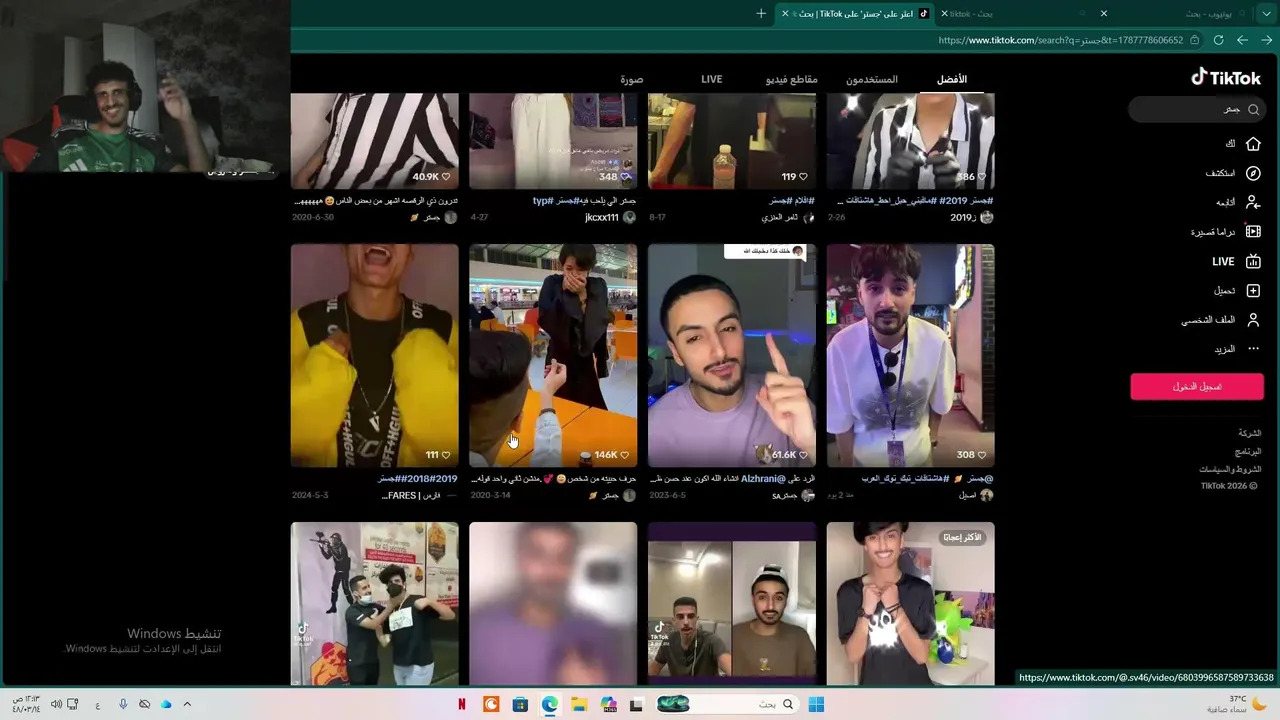Click the #2018#2019#جستر hashtag caption
1280x720 pixels.
point(418,479)
